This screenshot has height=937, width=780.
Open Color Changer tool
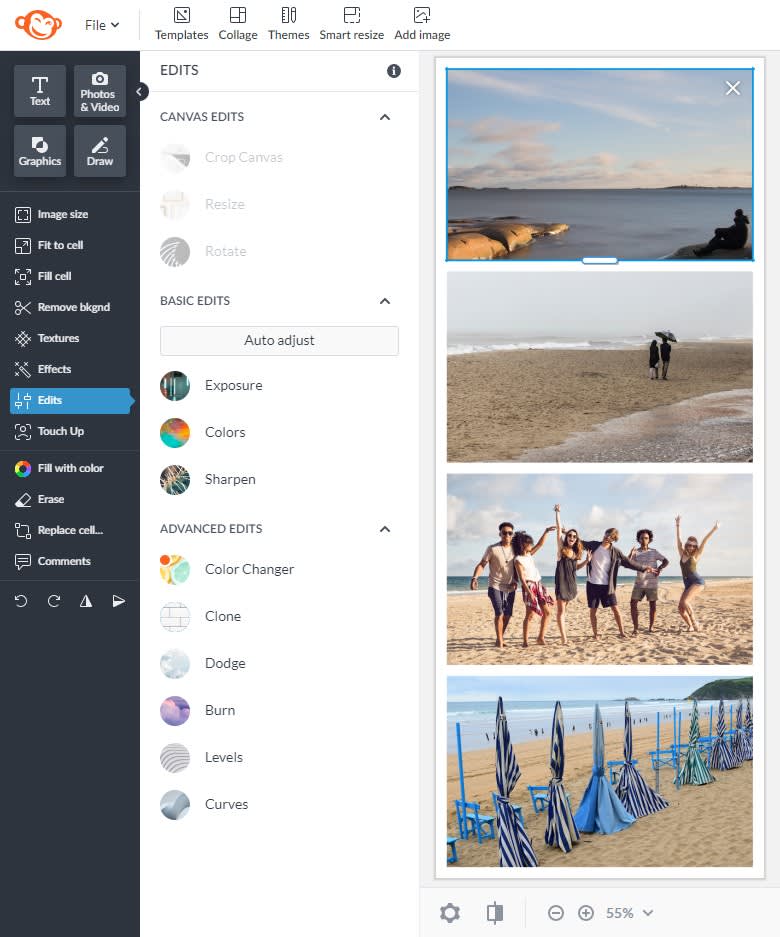point(227,569)
